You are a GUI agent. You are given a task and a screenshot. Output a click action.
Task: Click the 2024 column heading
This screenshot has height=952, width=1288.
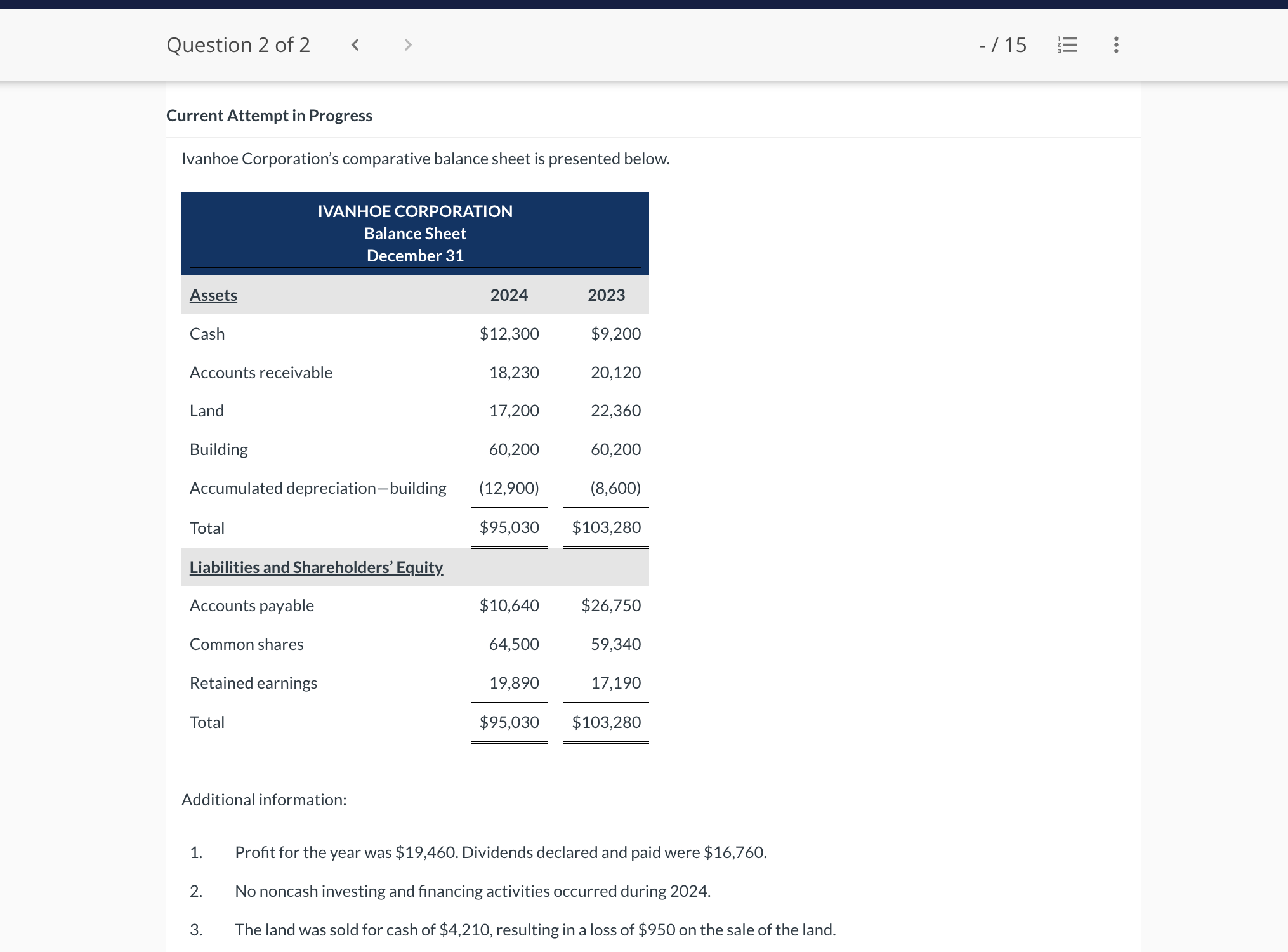(508, 294)
